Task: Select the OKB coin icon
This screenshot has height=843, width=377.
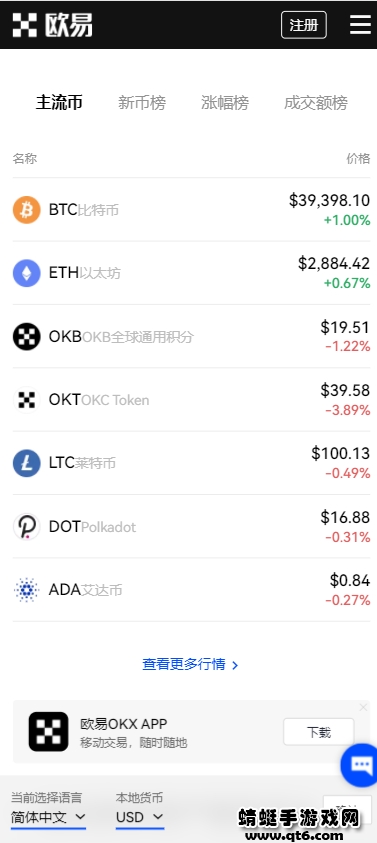Action: pos(26,337)
